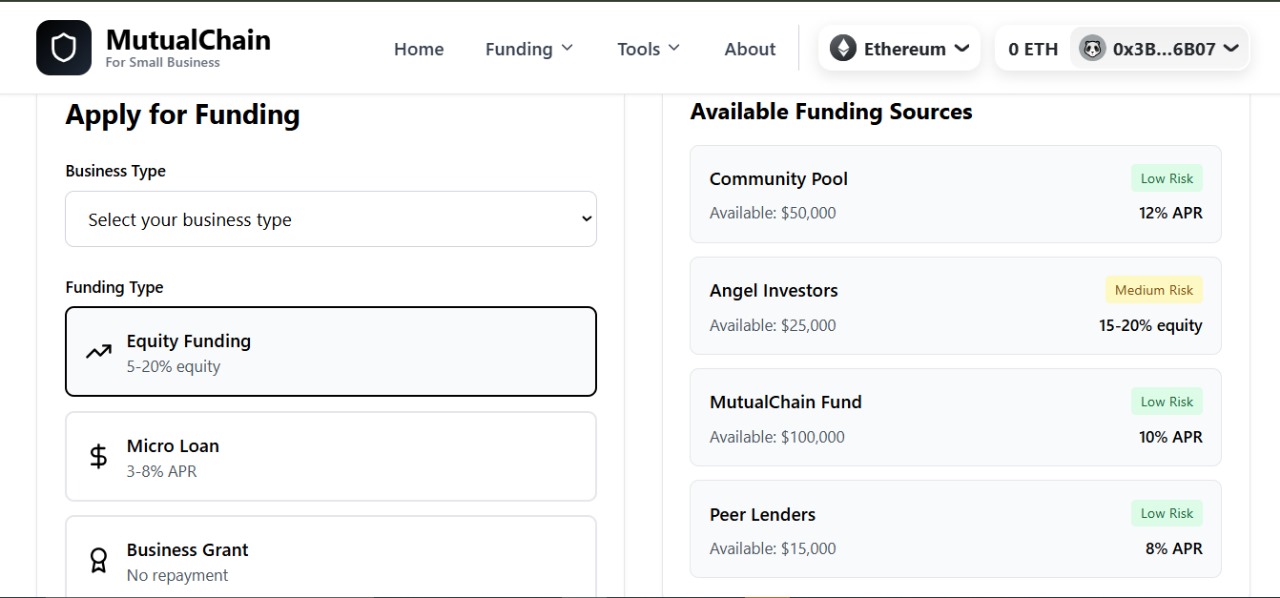This screenshot has width=1280, height=598.
Task: Select the Community Pool funding source
Action: (x=955, y=195)
